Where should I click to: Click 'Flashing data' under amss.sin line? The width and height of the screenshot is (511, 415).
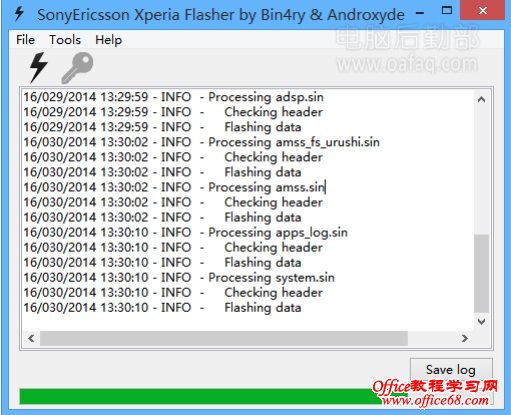point(263,217)
